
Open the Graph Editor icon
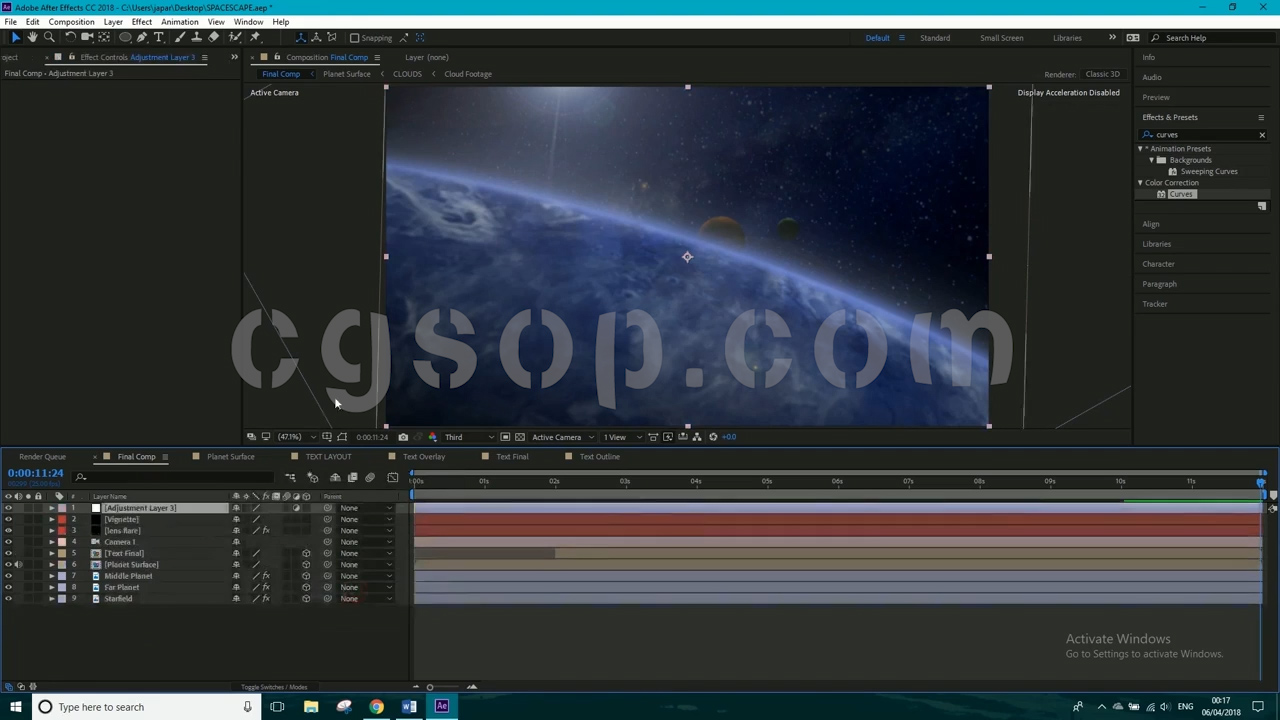coord(392,478)
